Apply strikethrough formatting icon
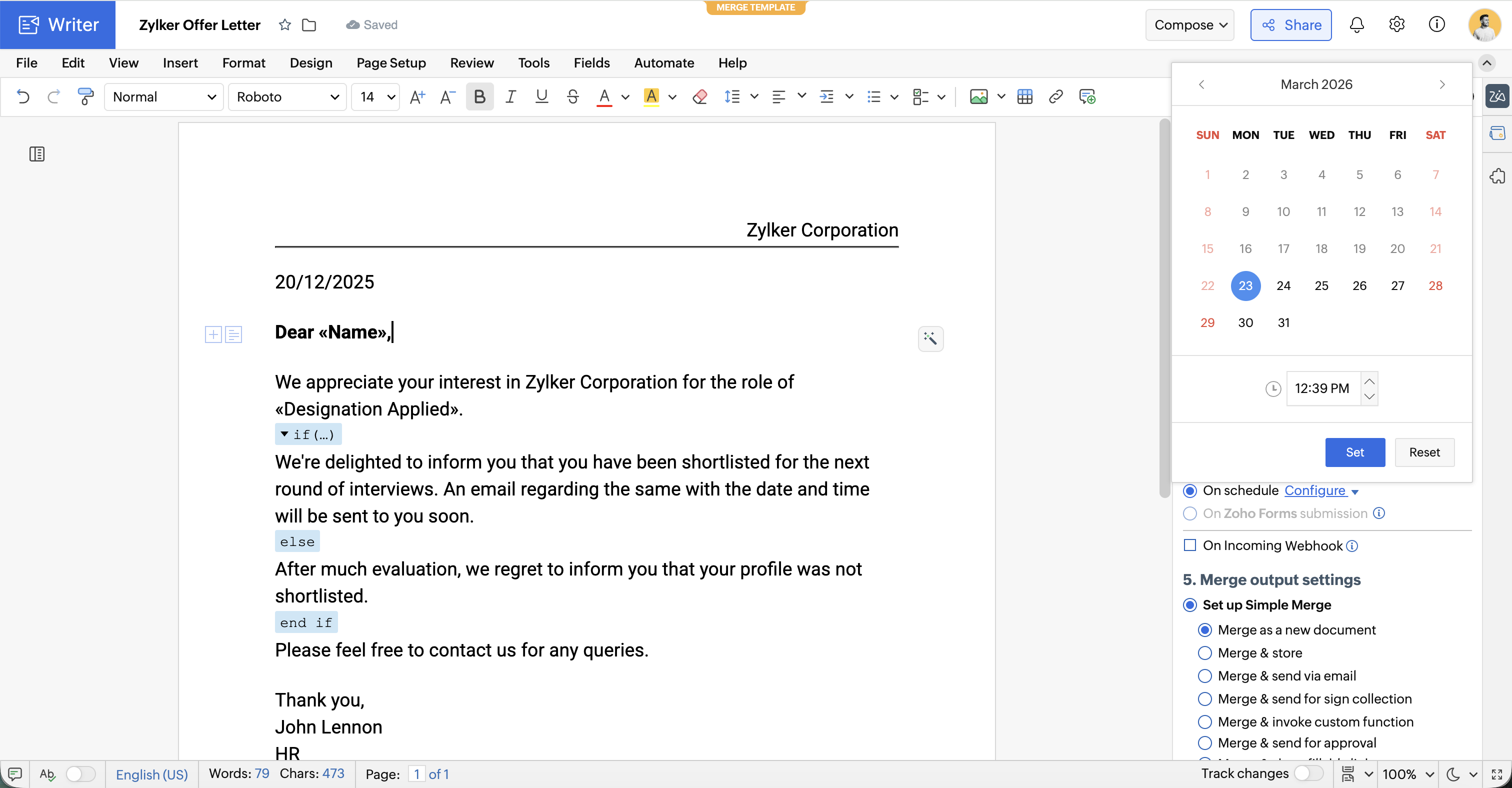The image size is (1512, 788). [x=573, y=96]
